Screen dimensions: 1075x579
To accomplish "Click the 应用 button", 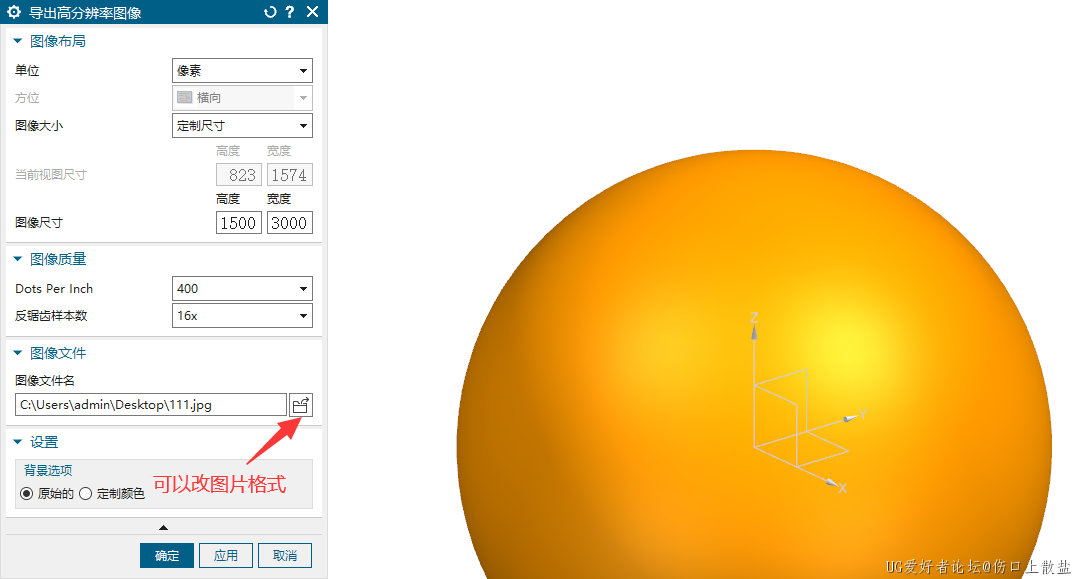I will 226,556.
